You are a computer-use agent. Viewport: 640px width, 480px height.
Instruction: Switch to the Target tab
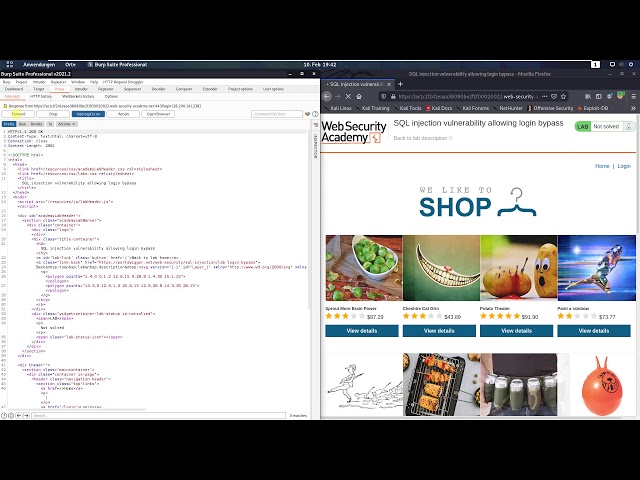click(x=39, y=89)
